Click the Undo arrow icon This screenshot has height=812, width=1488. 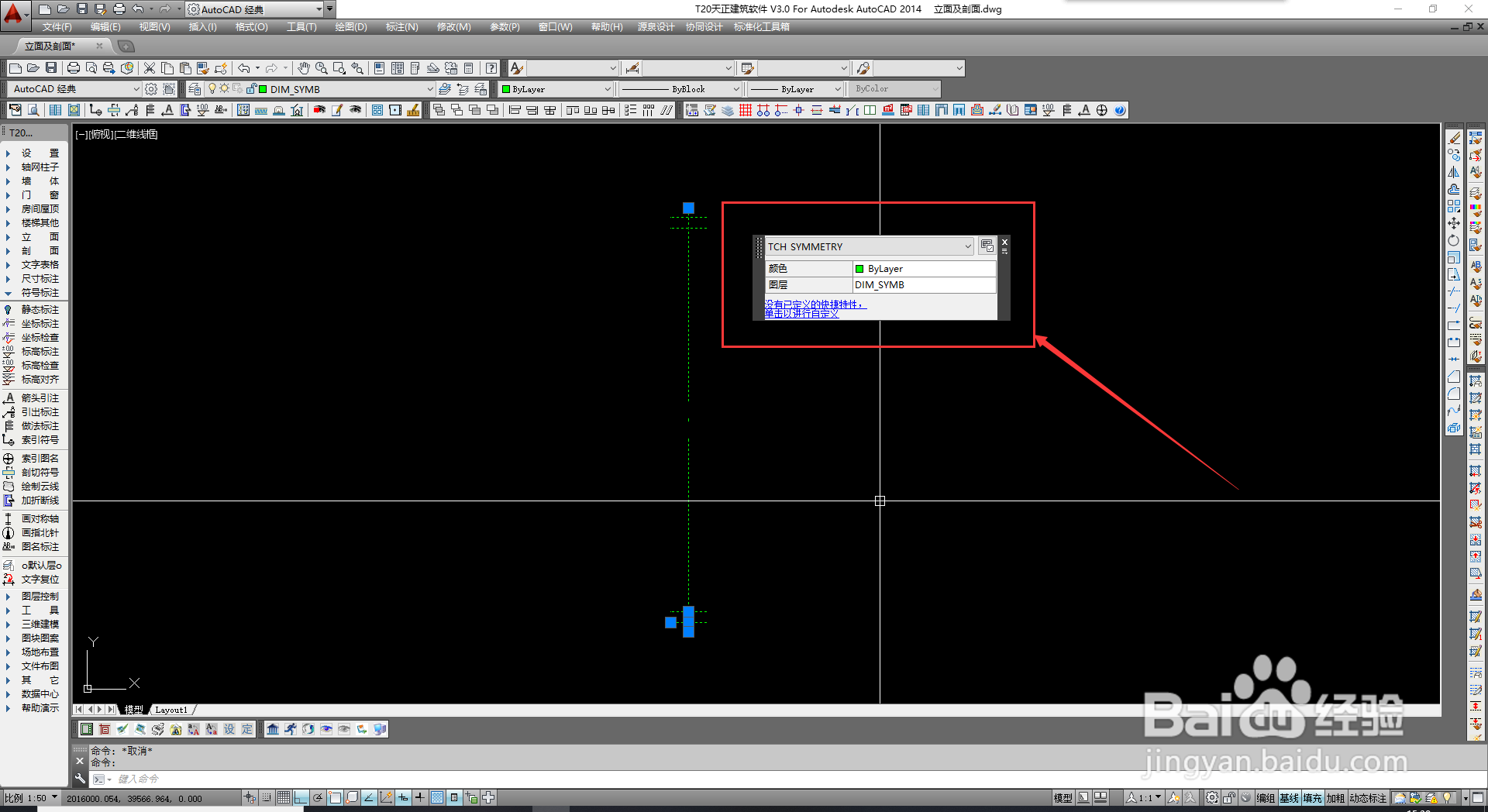click(x=244, y=68)
